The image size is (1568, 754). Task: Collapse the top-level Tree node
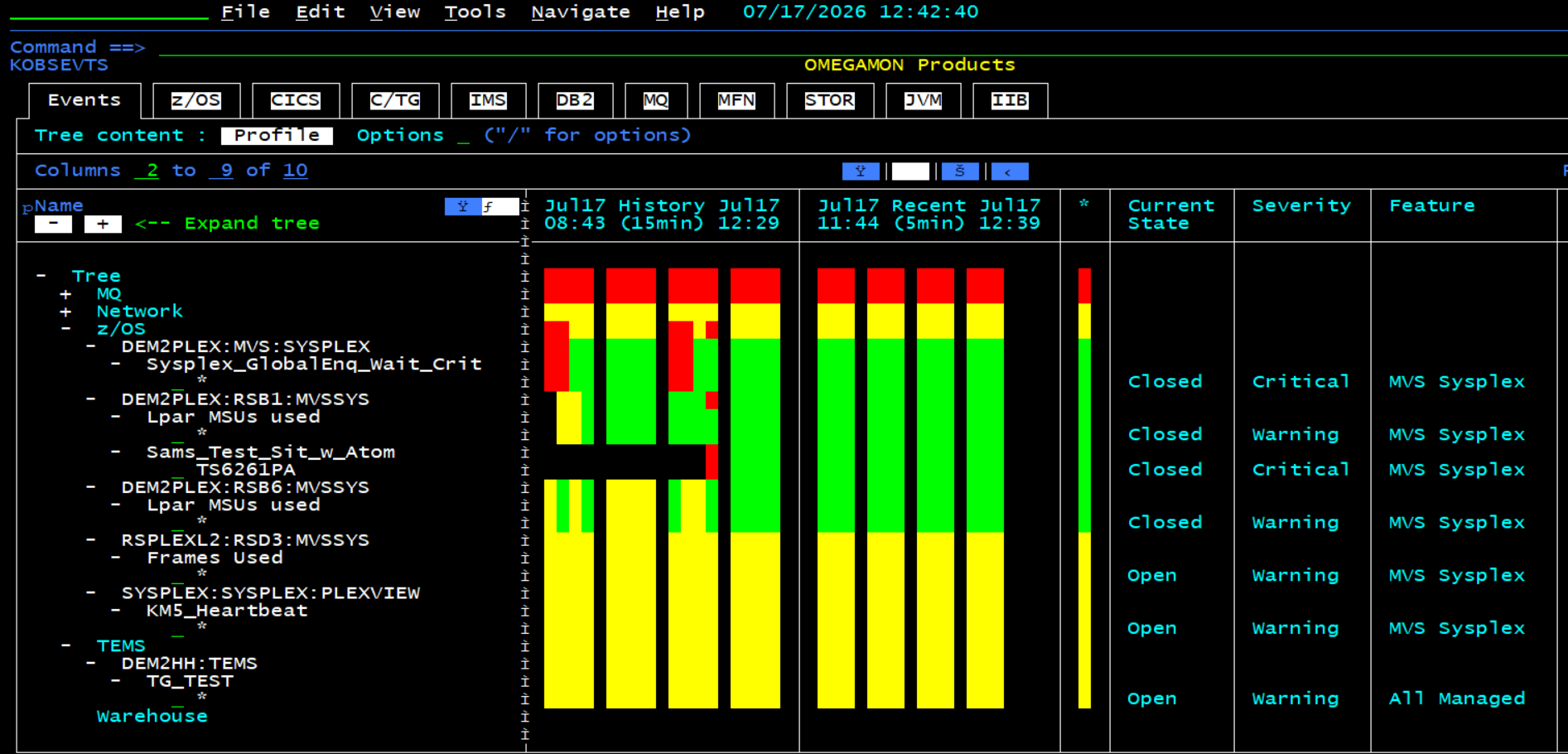(41, 275)
